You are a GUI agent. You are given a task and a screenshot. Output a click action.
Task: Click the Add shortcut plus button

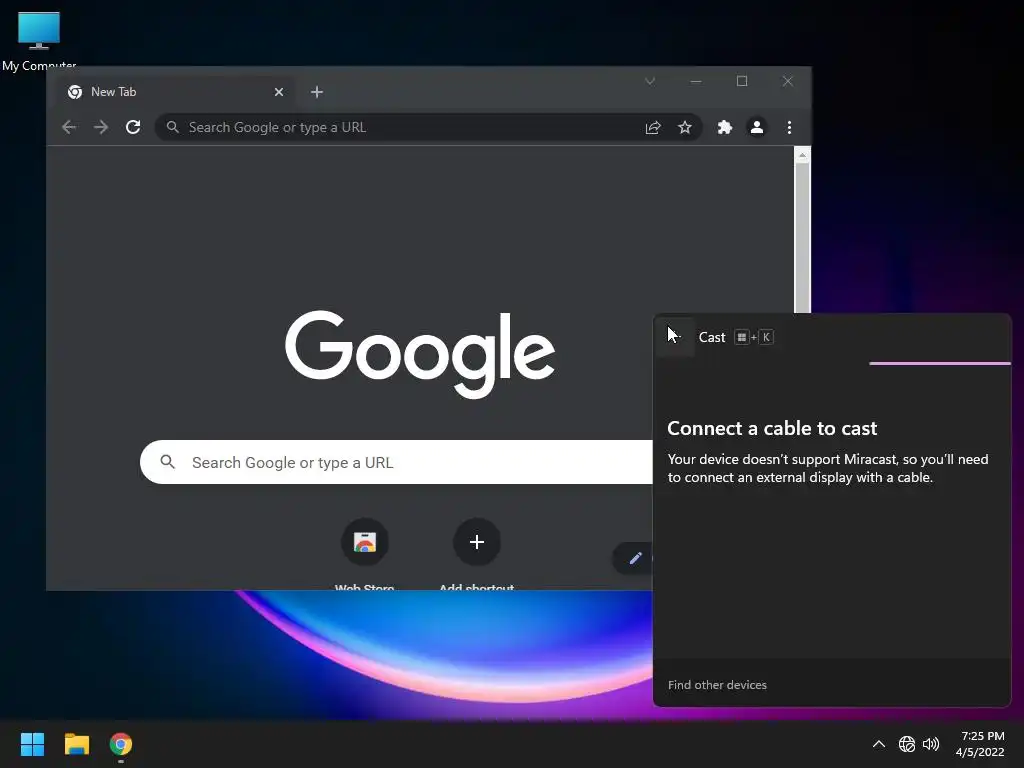pos(477,542)
